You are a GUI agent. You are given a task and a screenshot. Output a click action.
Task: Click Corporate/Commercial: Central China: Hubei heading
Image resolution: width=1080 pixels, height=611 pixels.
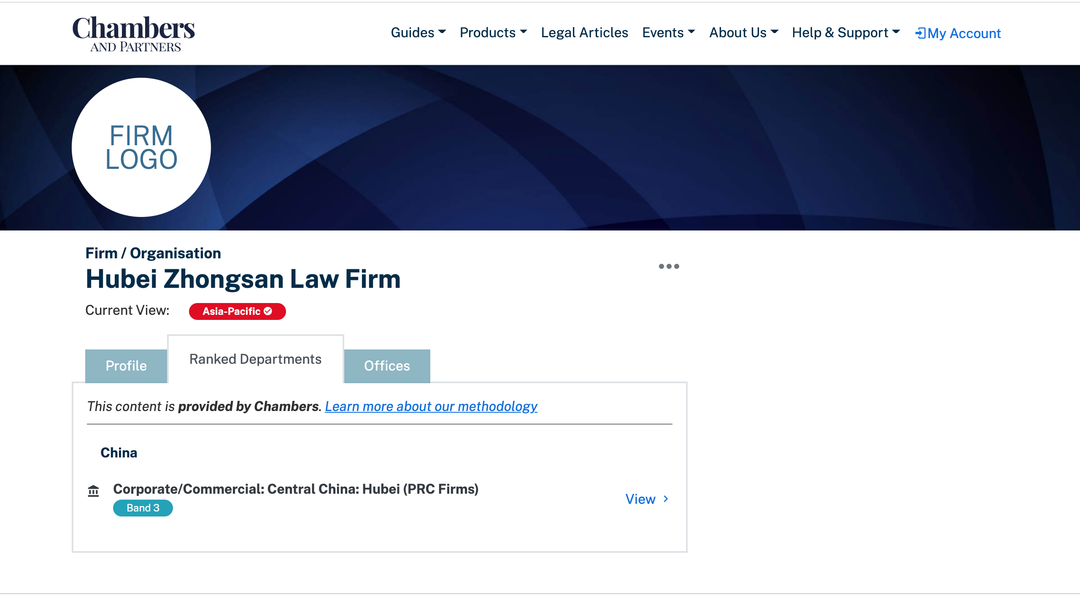[x=295, y=489]
